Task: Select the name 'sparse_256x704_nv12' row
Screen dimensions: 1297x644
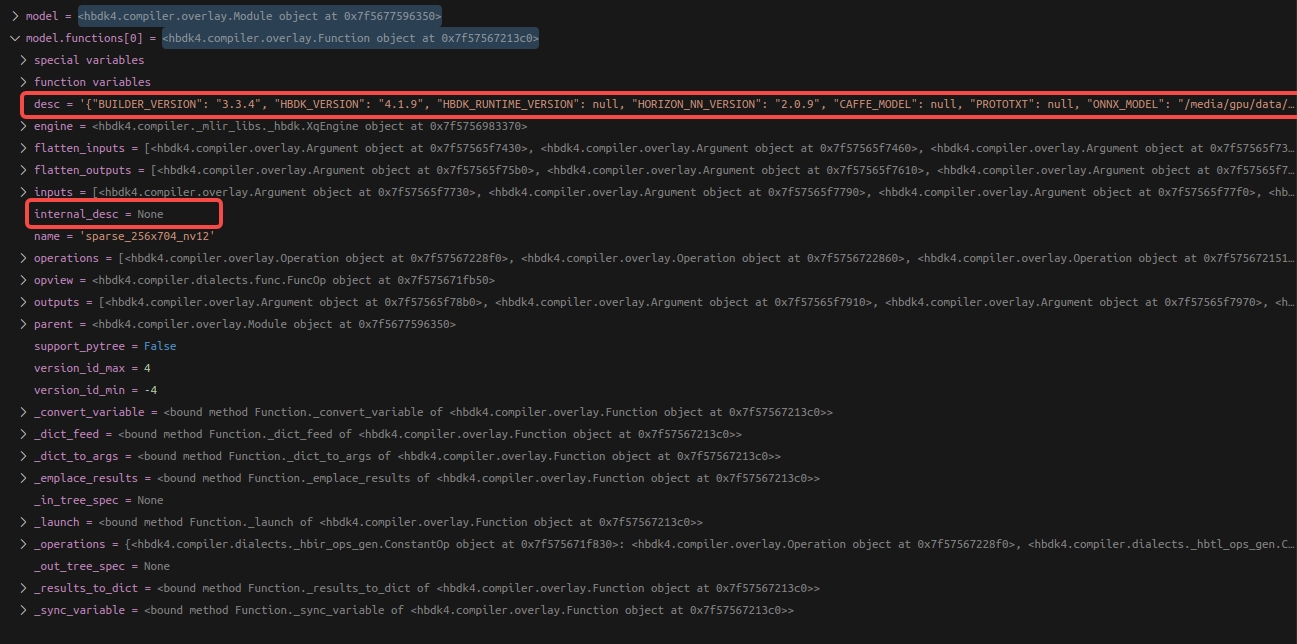Action: [124, 237]
